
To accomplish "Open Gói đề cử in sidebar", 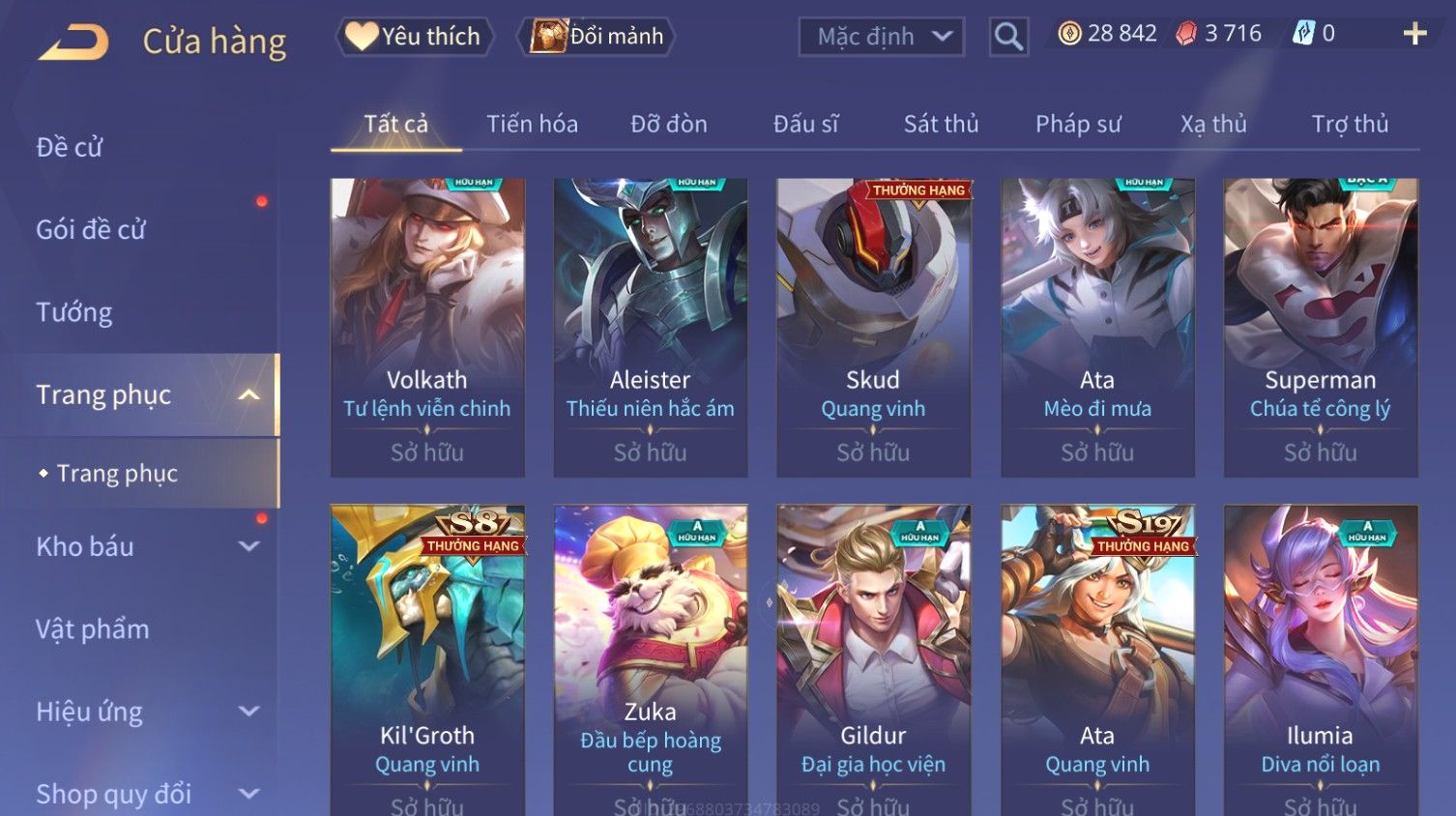I will (x=91, y=229).
